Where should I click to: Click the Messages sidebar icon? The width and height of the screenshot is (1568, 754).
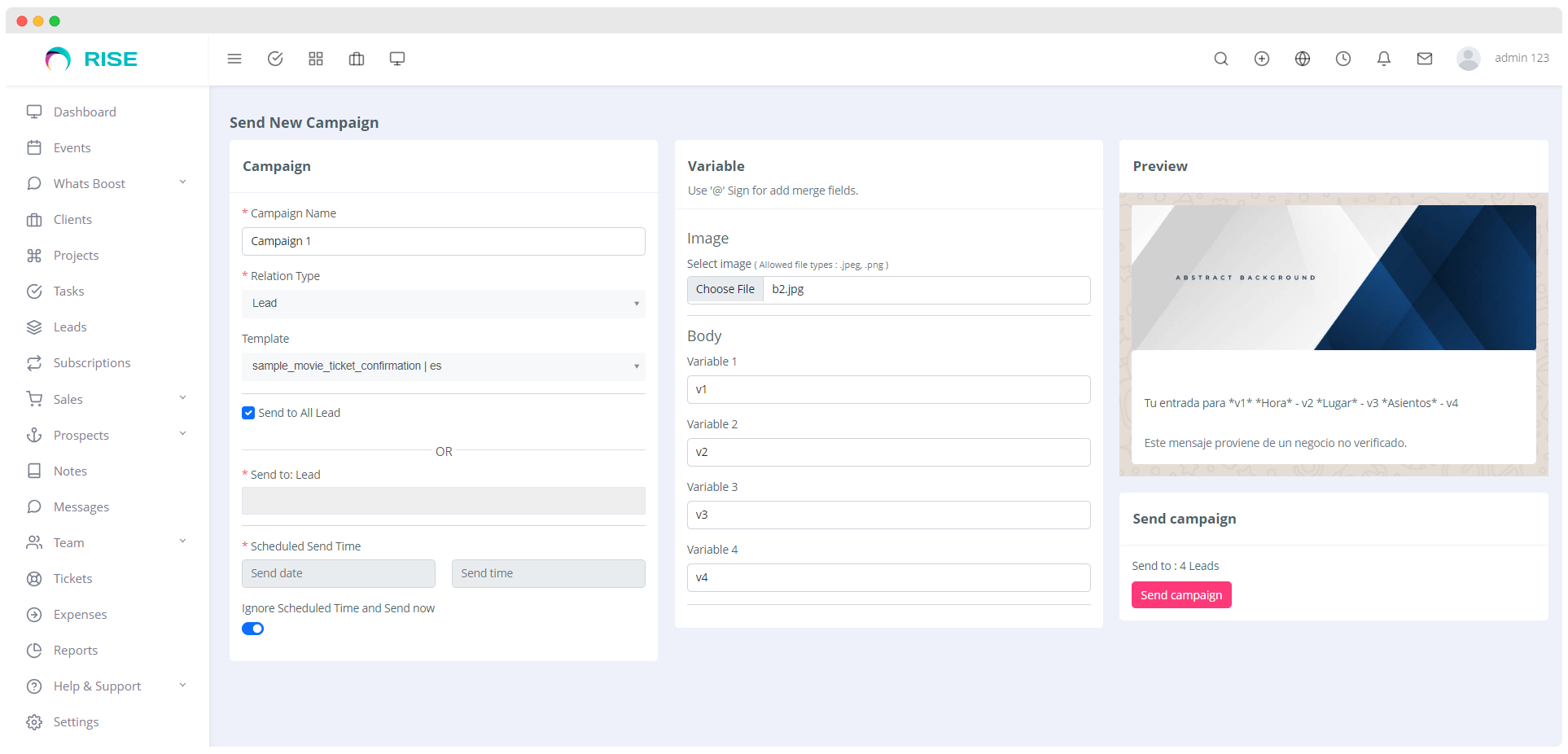click(x=34, y=506)
